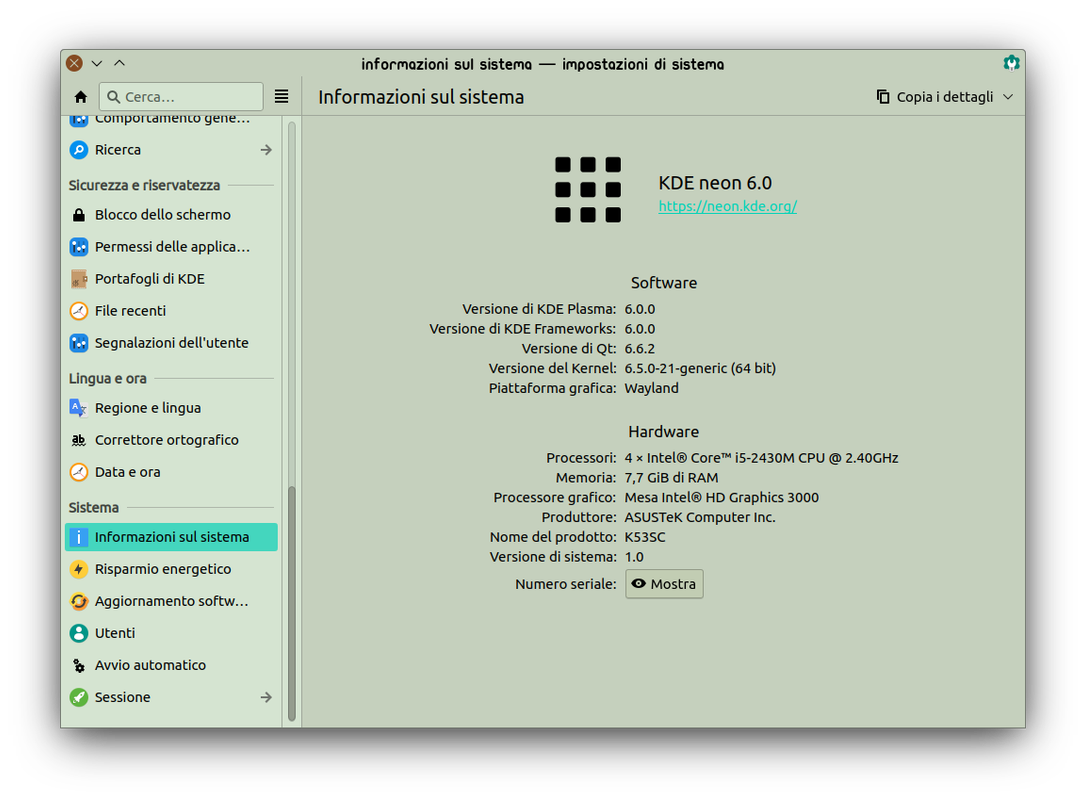Open Copia i dettagli dropdown chevron
The height and width of the screenshot is (800, 1086).
(x=1008, y=97)
